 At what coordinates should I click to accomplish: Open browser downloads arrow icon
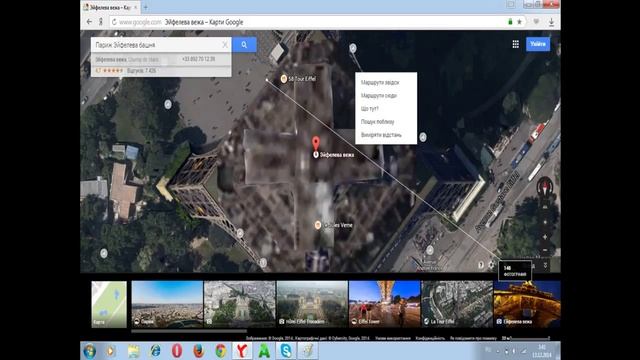551,22
